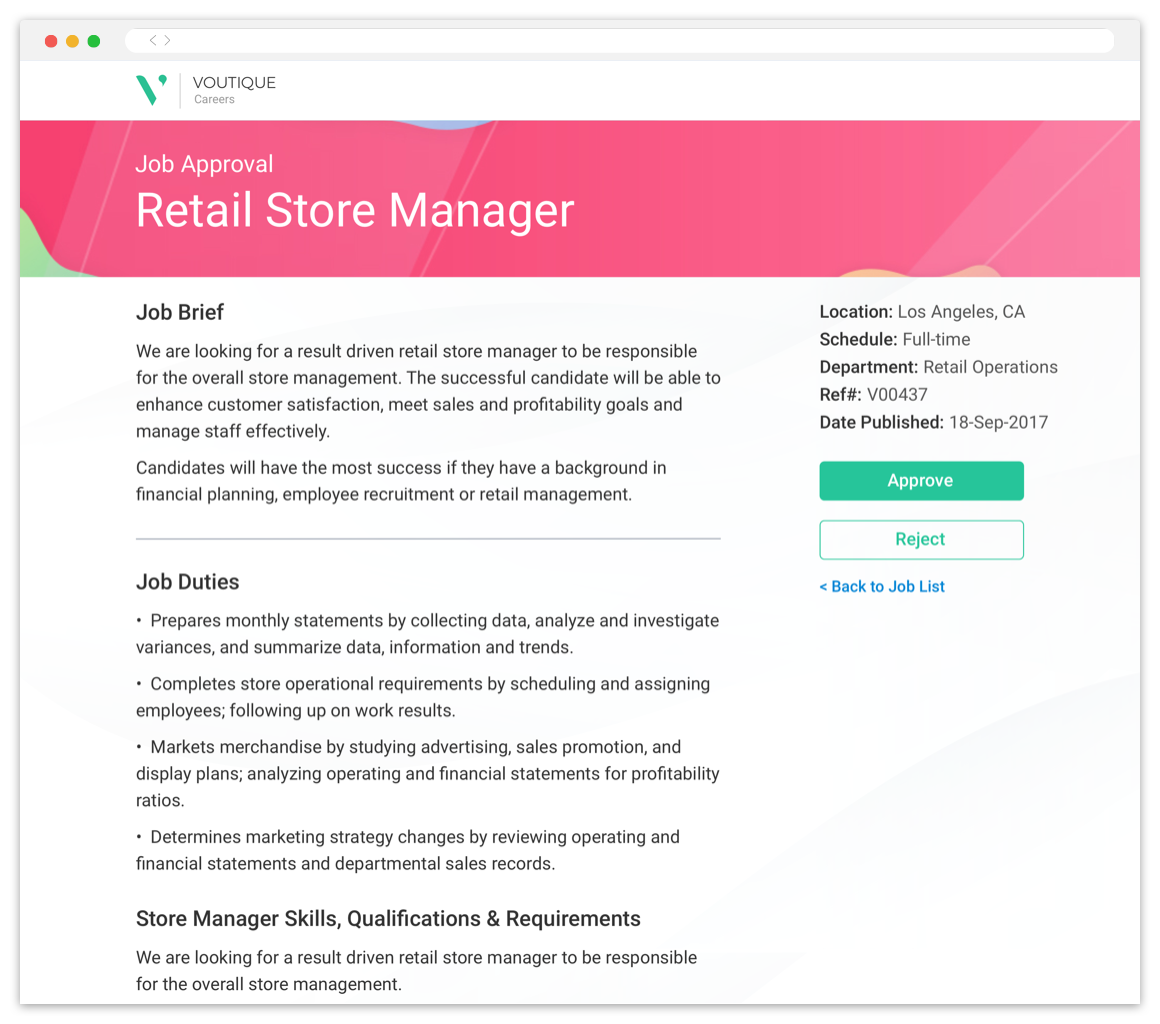
Task: Click the pink header banner graphic
Action: 800,200
